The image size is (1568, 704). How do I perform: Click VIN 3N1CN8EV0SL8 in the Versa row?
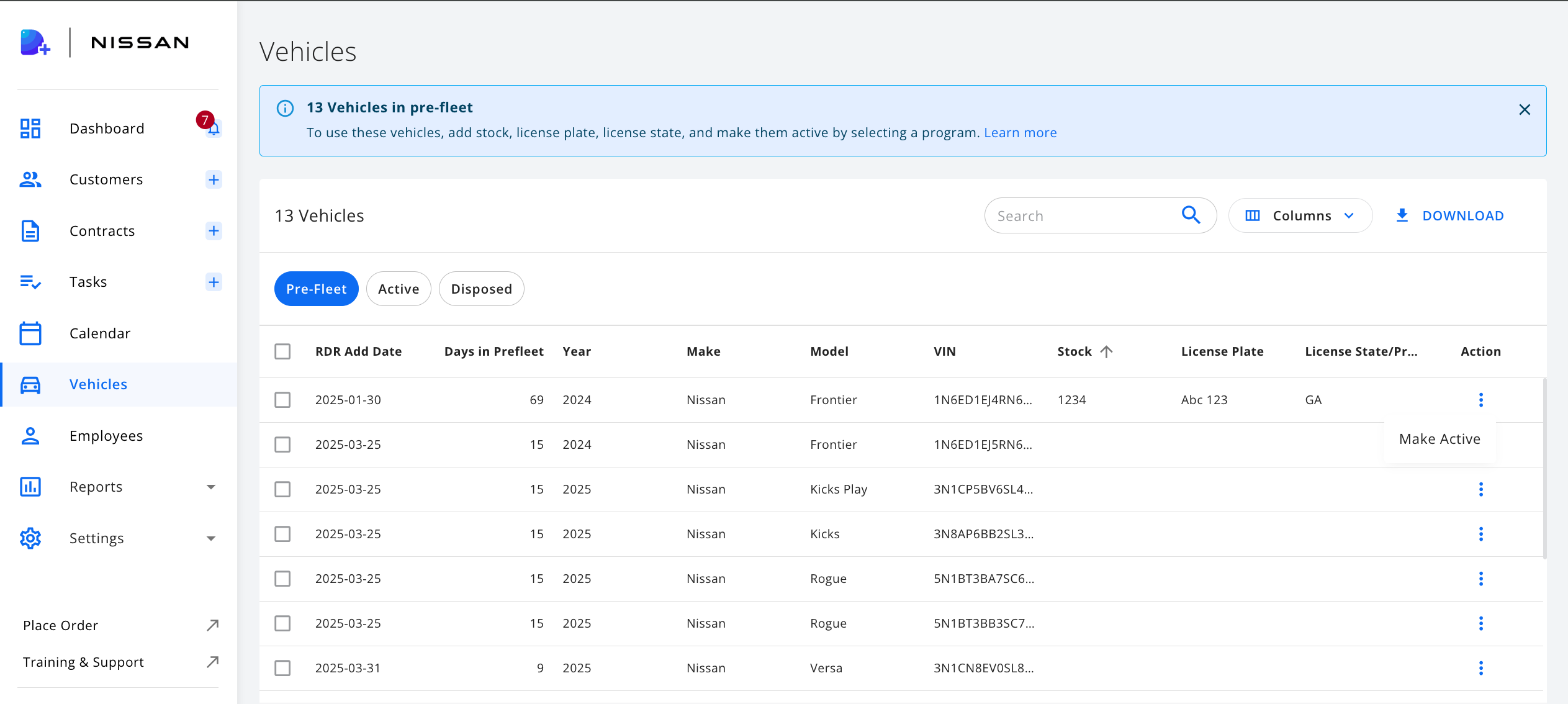tap(983, 668)
